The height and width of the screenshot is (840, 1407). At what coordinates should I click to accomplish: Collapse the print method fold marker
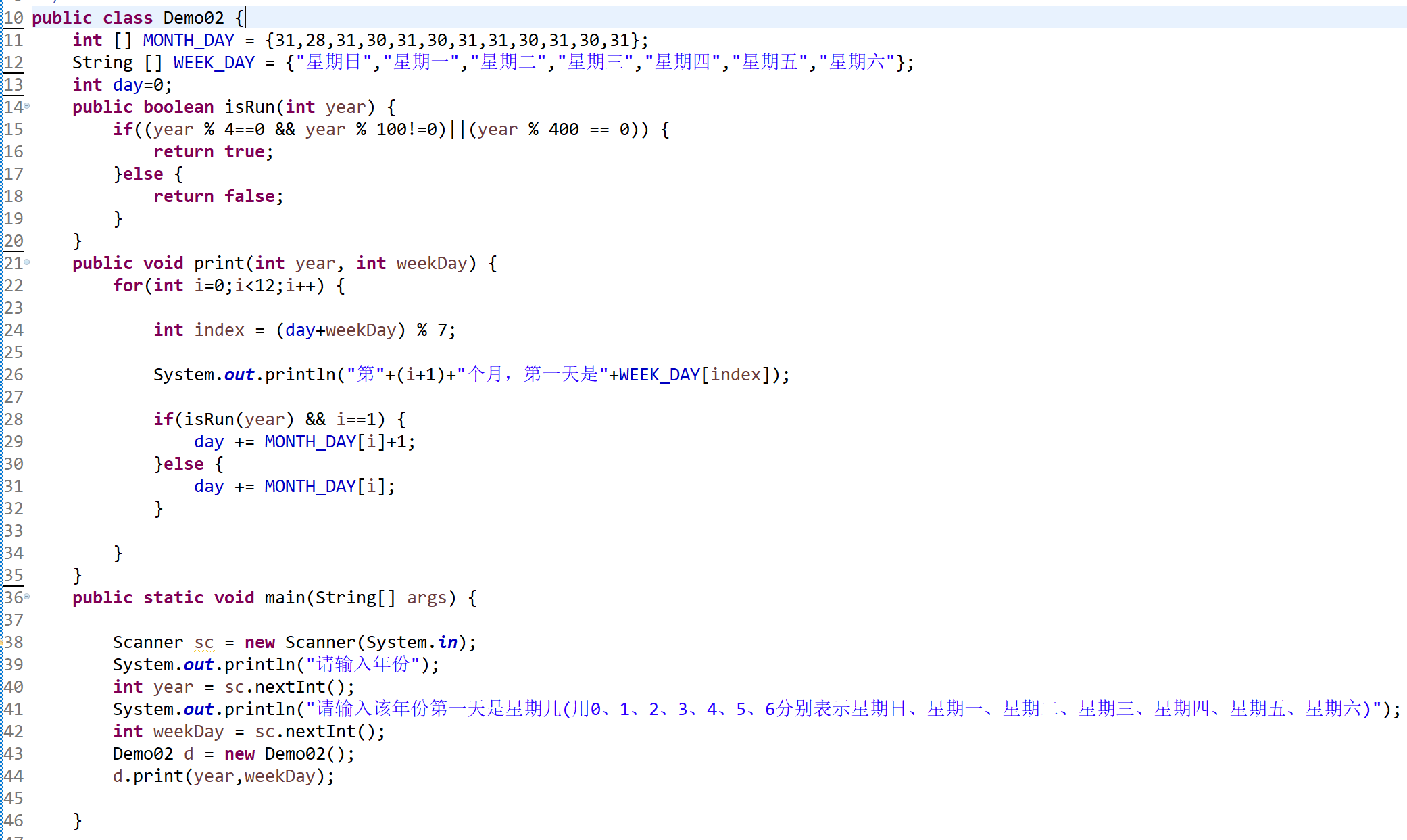pyautogui.click(x=27, y=262)
